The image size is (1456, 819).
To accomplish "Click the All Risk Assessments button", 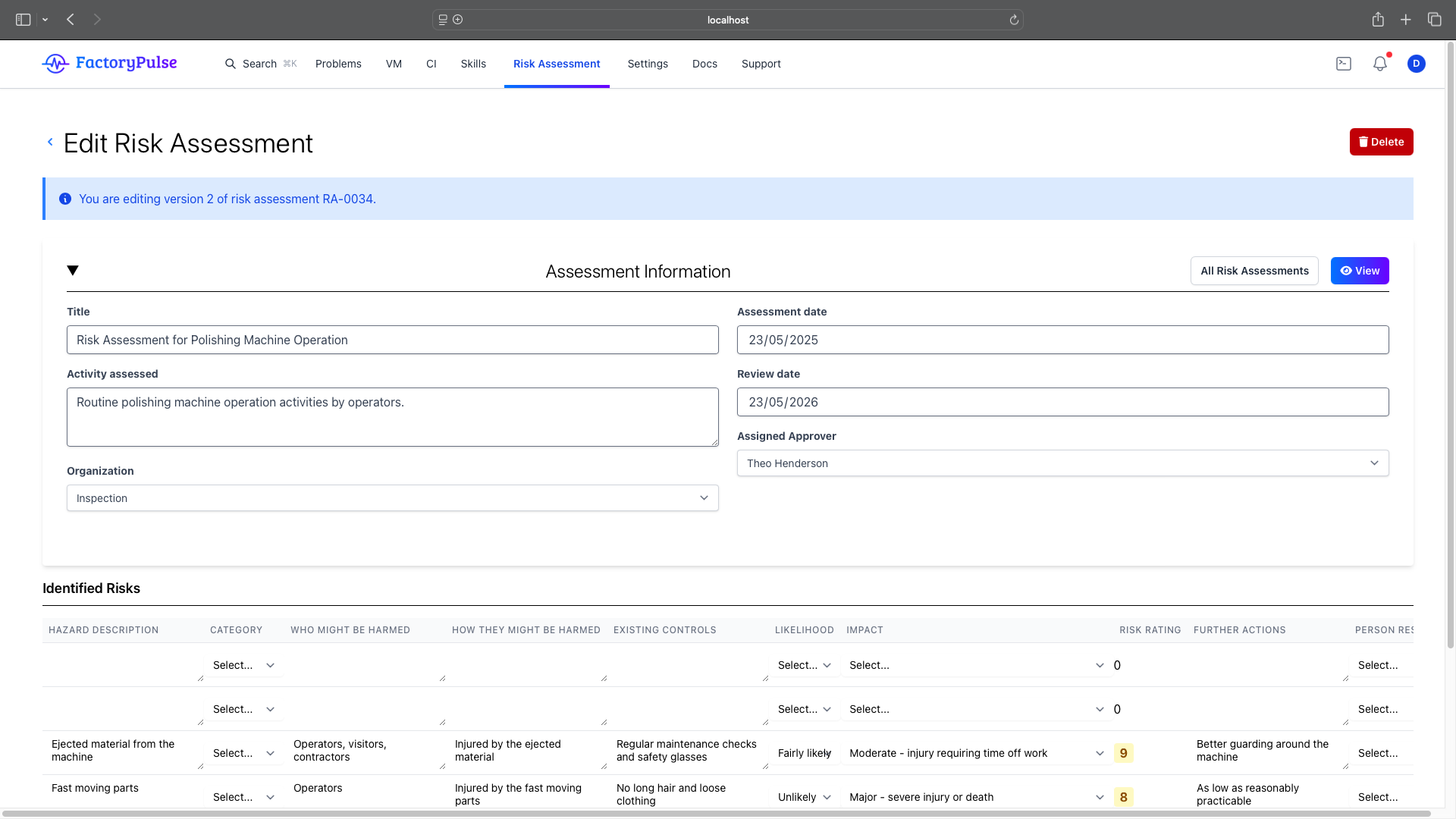I will click(1254, 271).
